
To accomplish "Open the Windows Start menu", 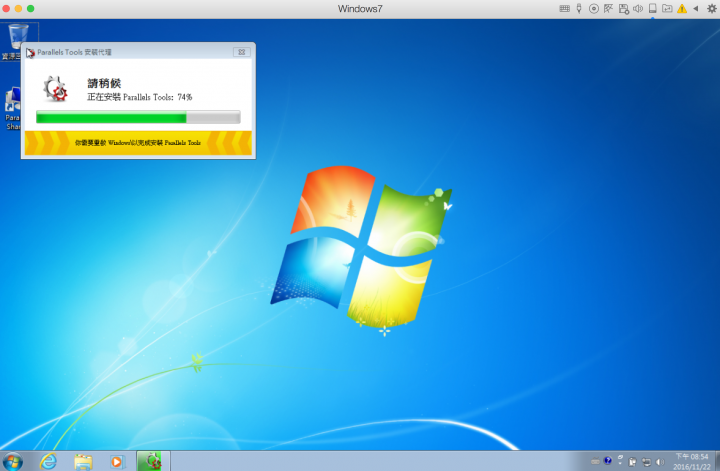I will tap(12, 461).
